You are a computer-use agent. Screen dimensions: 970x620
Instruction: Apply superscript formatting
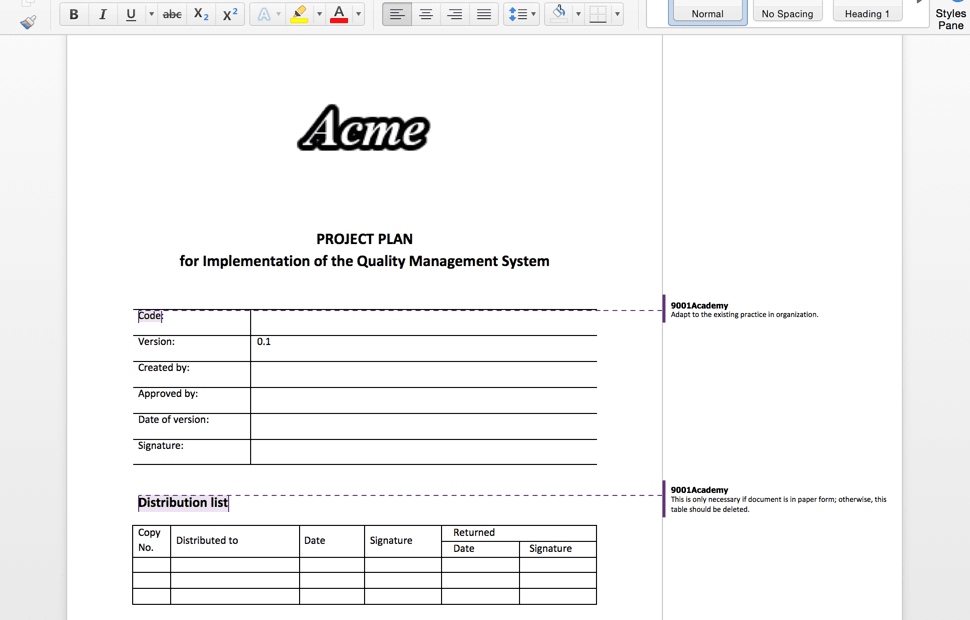[x=230, y=14]
